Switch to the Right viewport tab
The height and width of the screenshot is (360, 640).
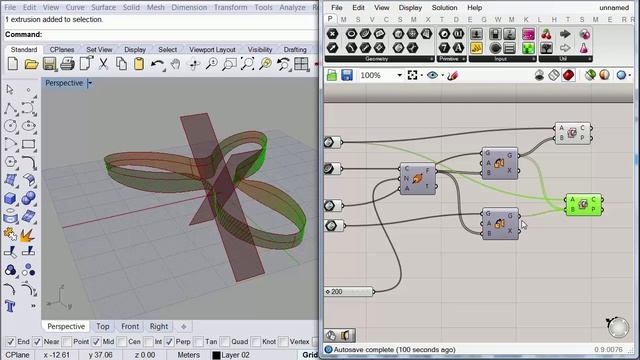coord(158,326)
